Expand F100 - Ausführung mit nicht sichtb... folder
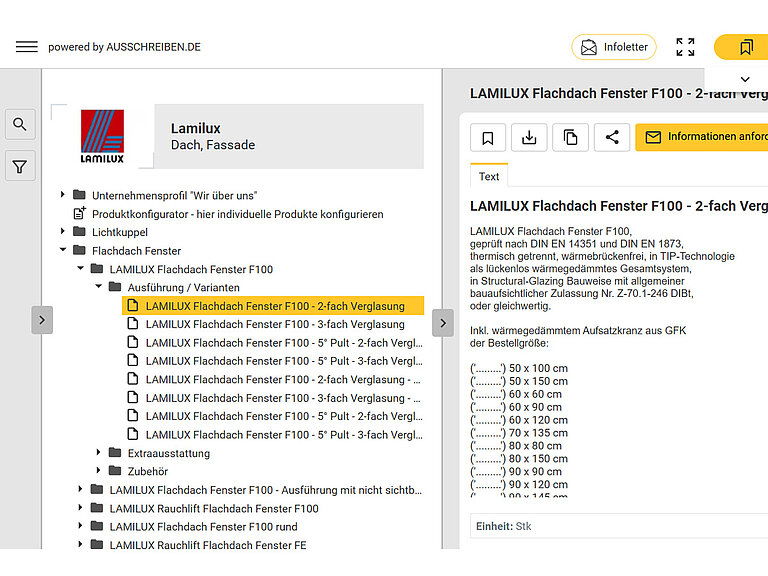 80,489
